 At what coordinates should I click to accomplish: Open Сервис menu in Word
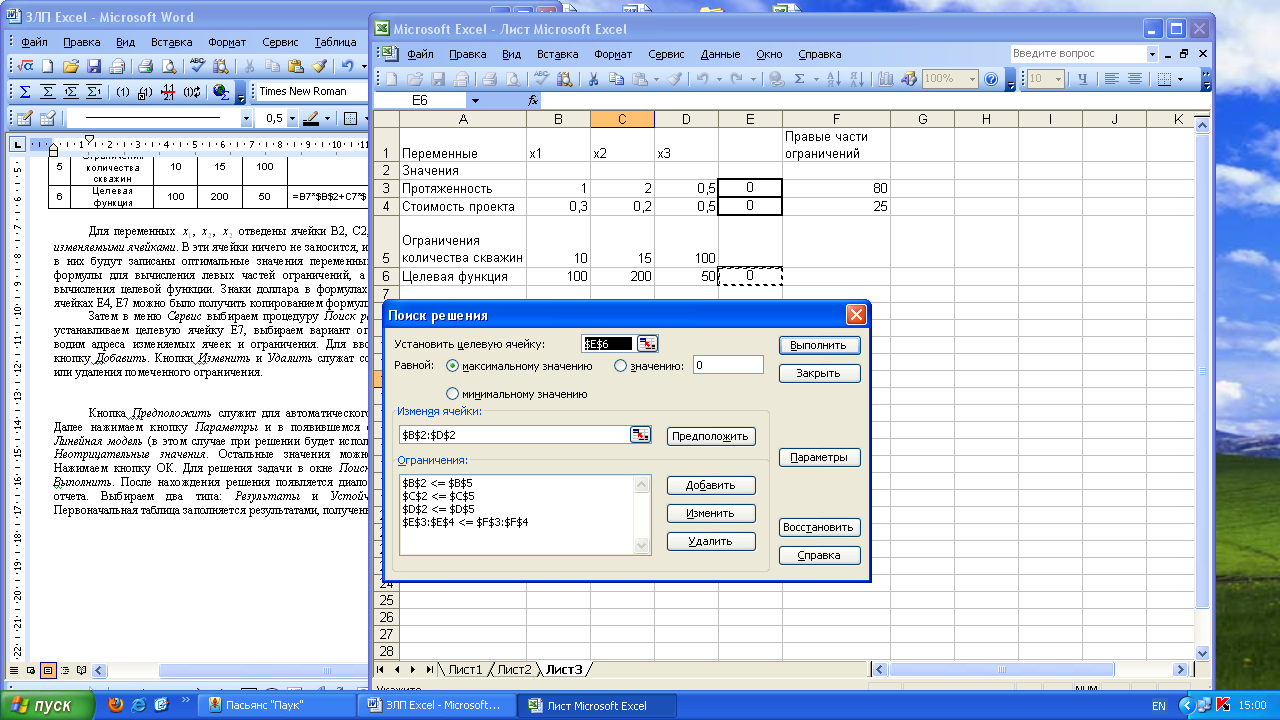click(281, 43)
